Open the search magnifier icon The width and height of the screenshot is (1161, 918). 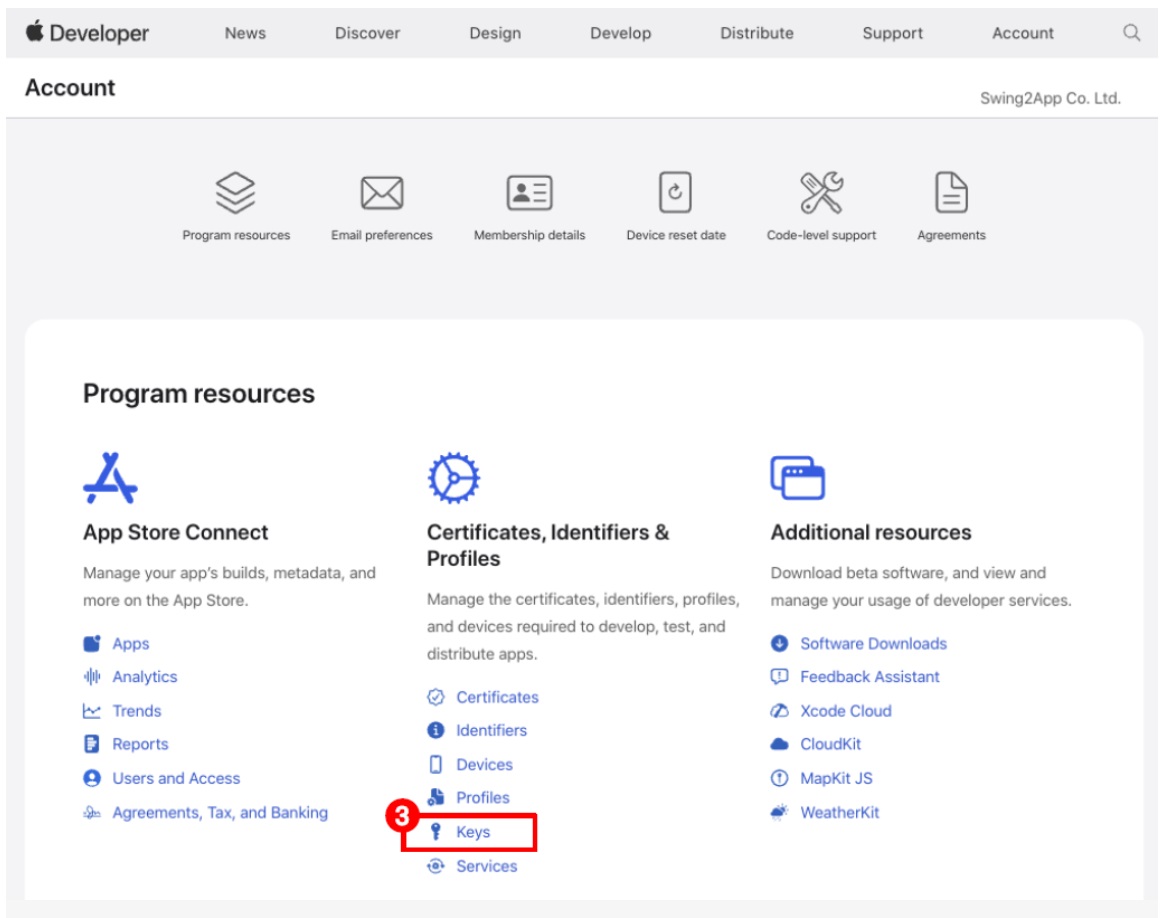tap(1131, 33)
